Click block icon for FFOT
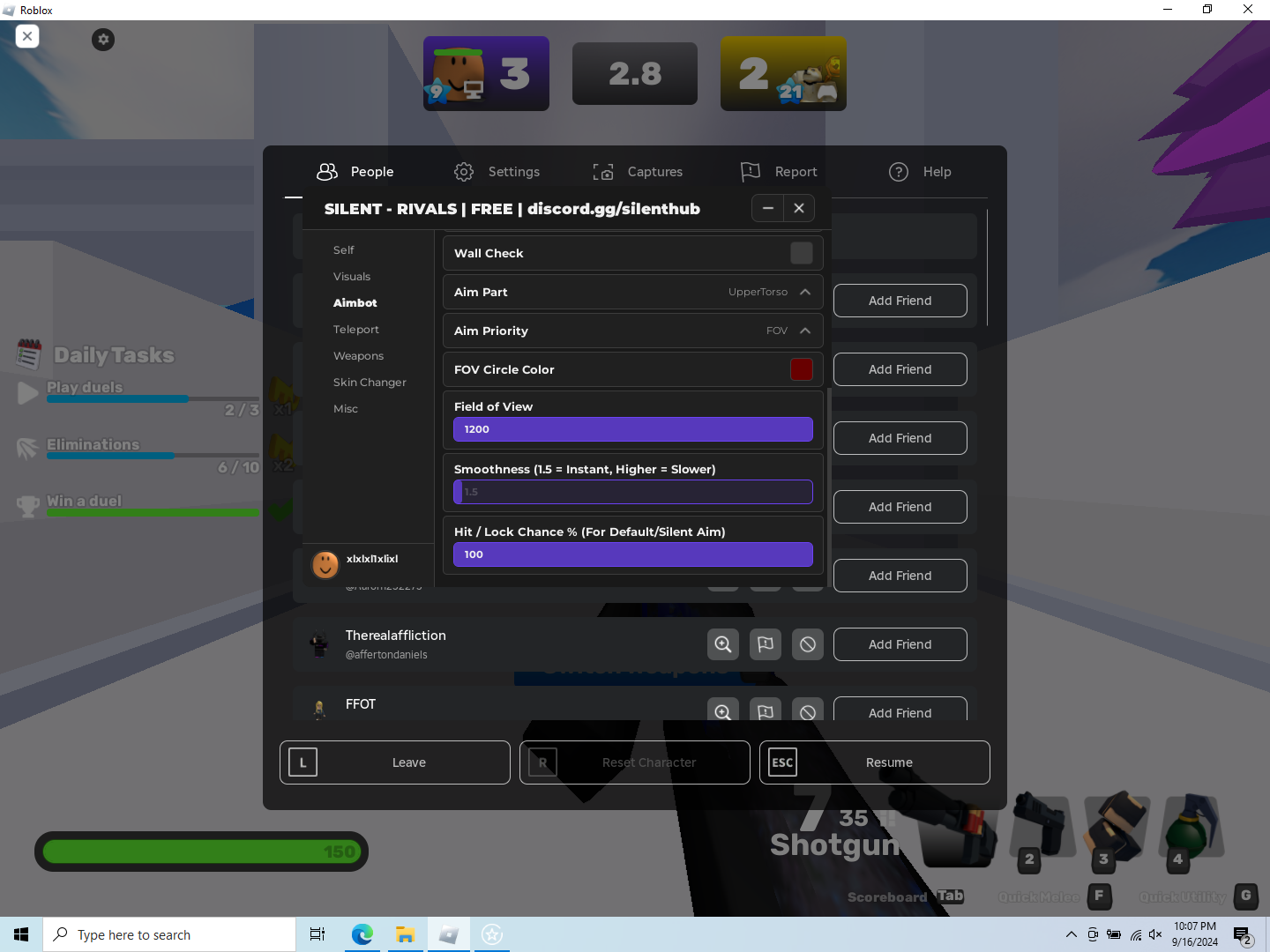 808,710
